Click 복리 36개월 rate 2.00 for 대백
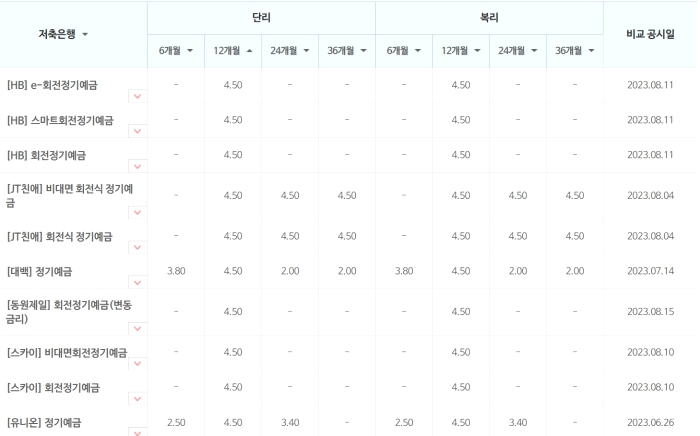The image size is (700, 436). point(575,271)
